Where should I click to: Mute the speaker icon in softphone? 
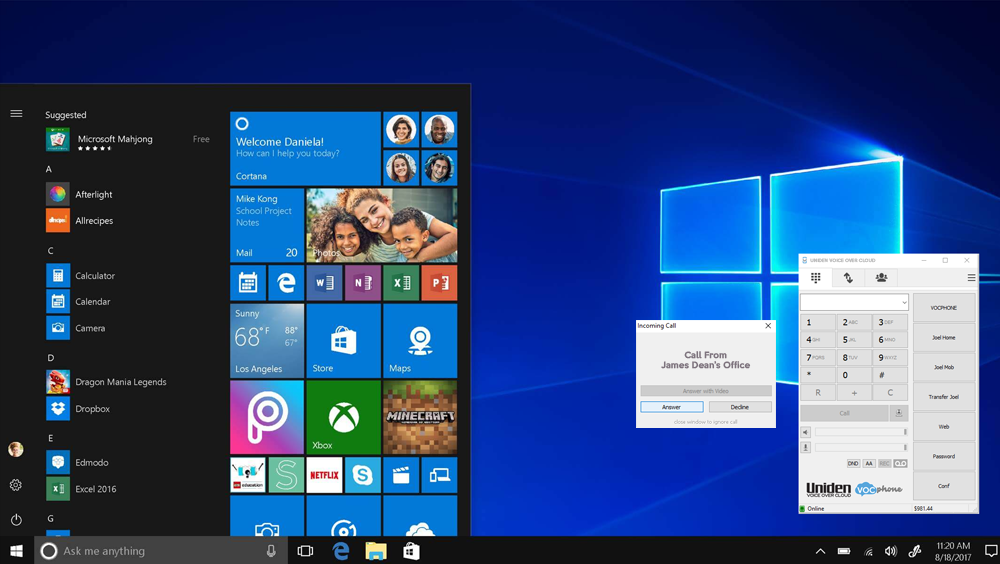click(x=805, y=432)
